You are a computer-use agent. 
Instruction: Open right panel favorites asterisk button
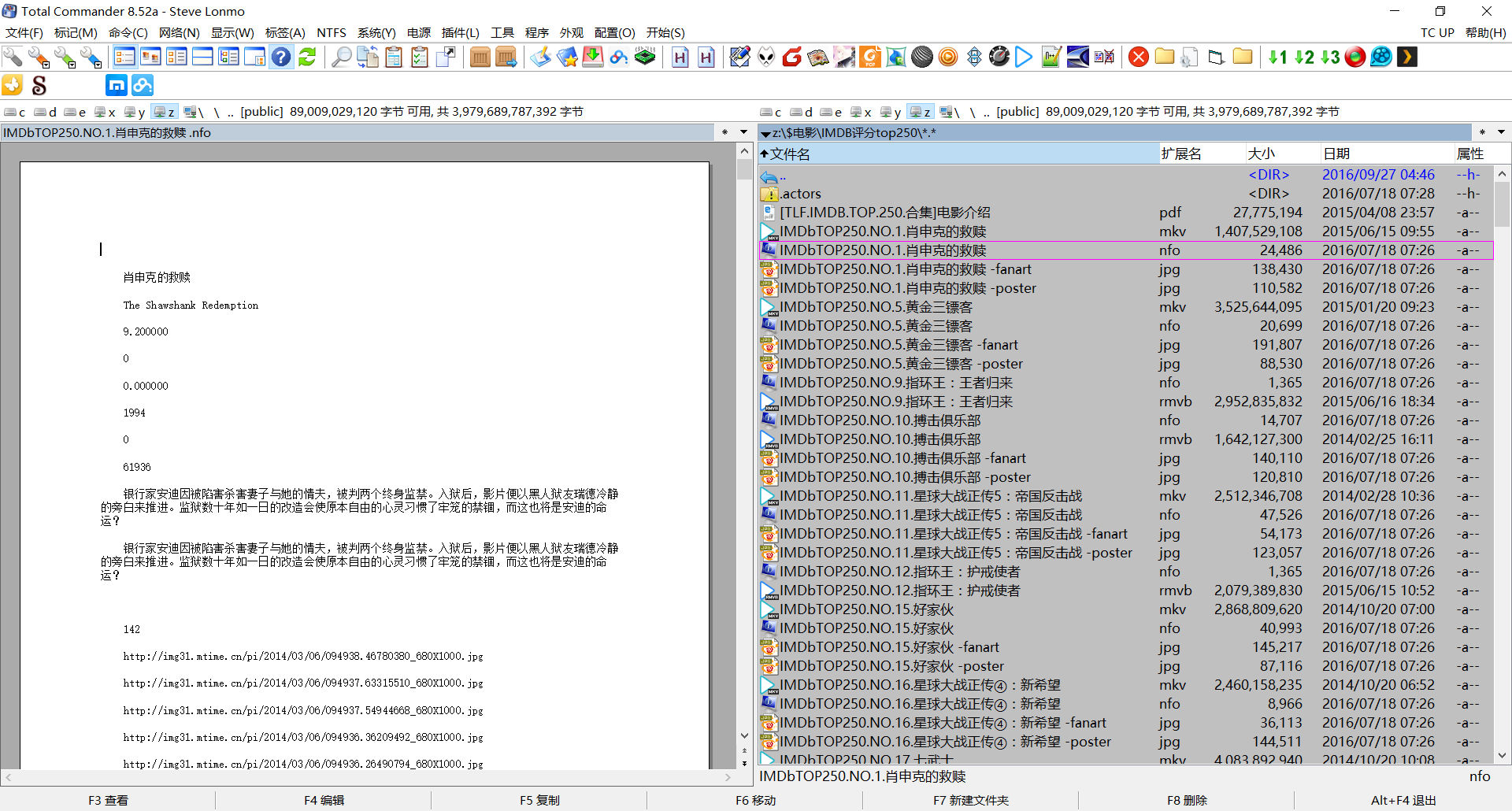(x=1482, y=132)
